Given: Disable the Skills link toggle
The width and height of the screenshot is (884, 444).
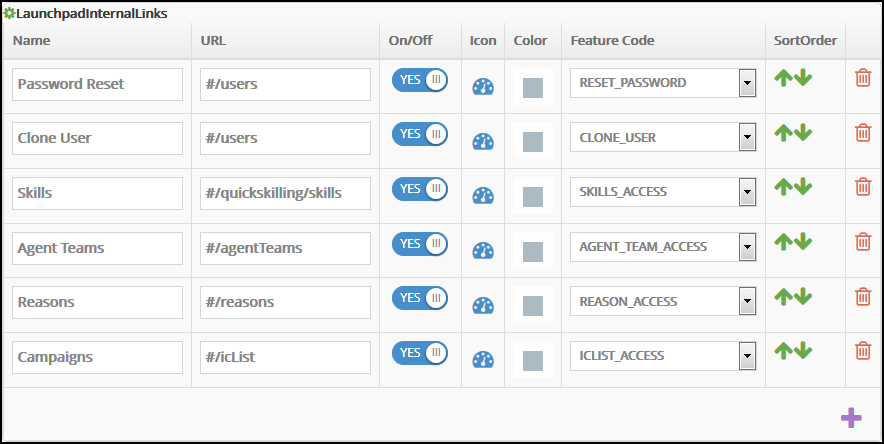Looking at the screenshot, I should pos(420,190).
